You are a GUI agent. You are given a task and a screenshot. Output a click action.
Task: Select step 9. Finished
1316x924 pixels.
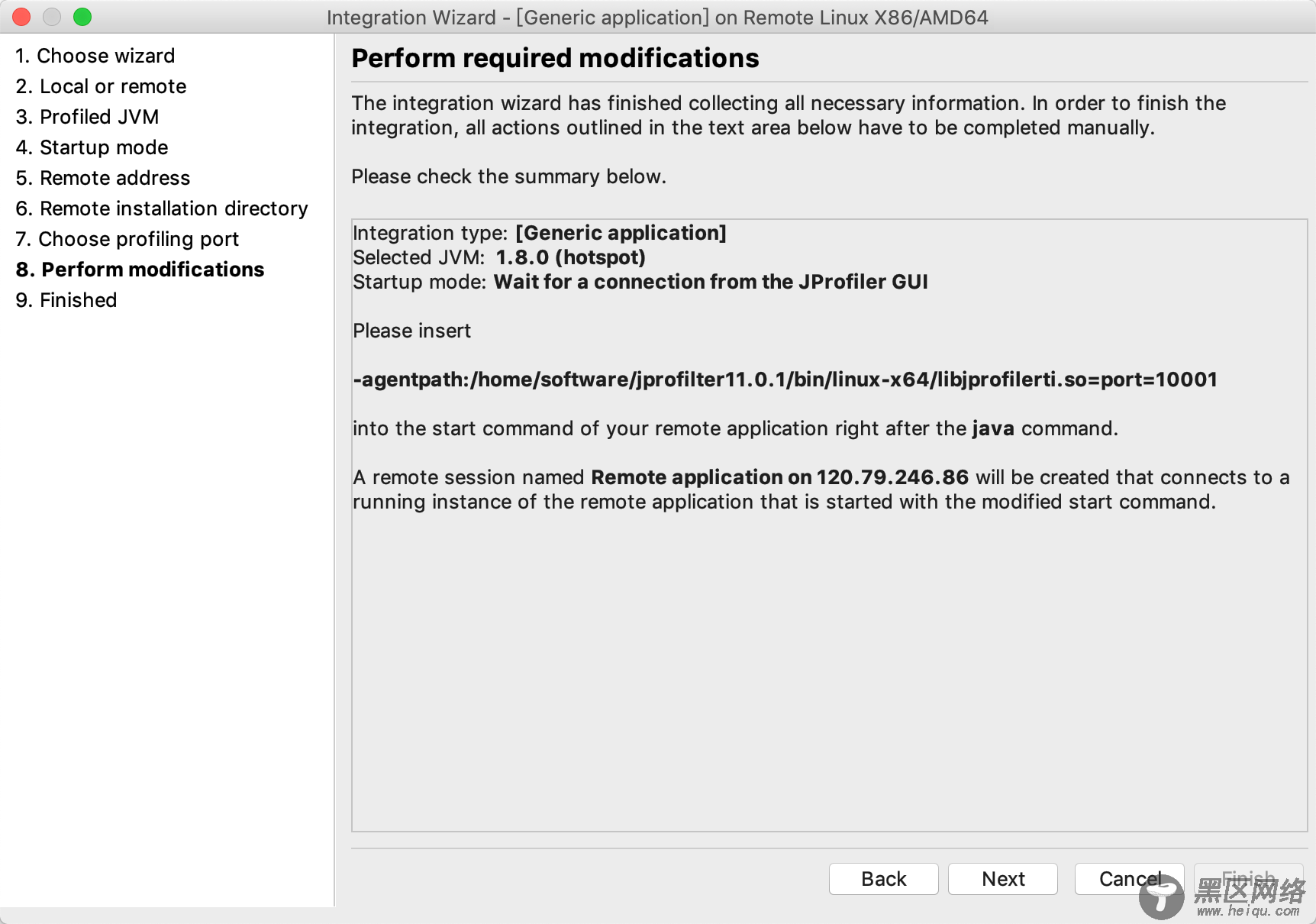pos(66,300)
